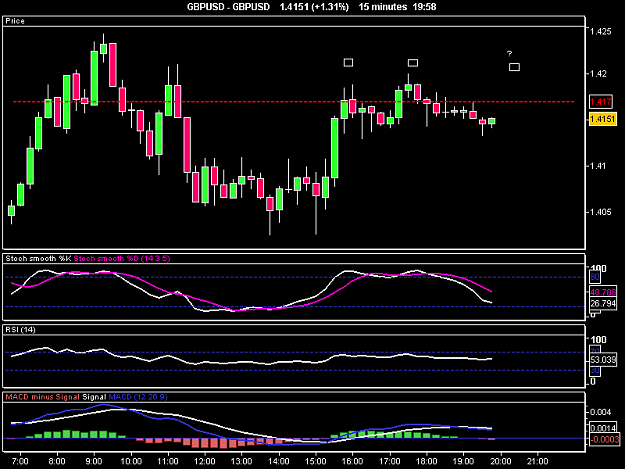Click the 0.0014 MACD value tag
This screenshot has width=625, height=469.
(603, 428)
